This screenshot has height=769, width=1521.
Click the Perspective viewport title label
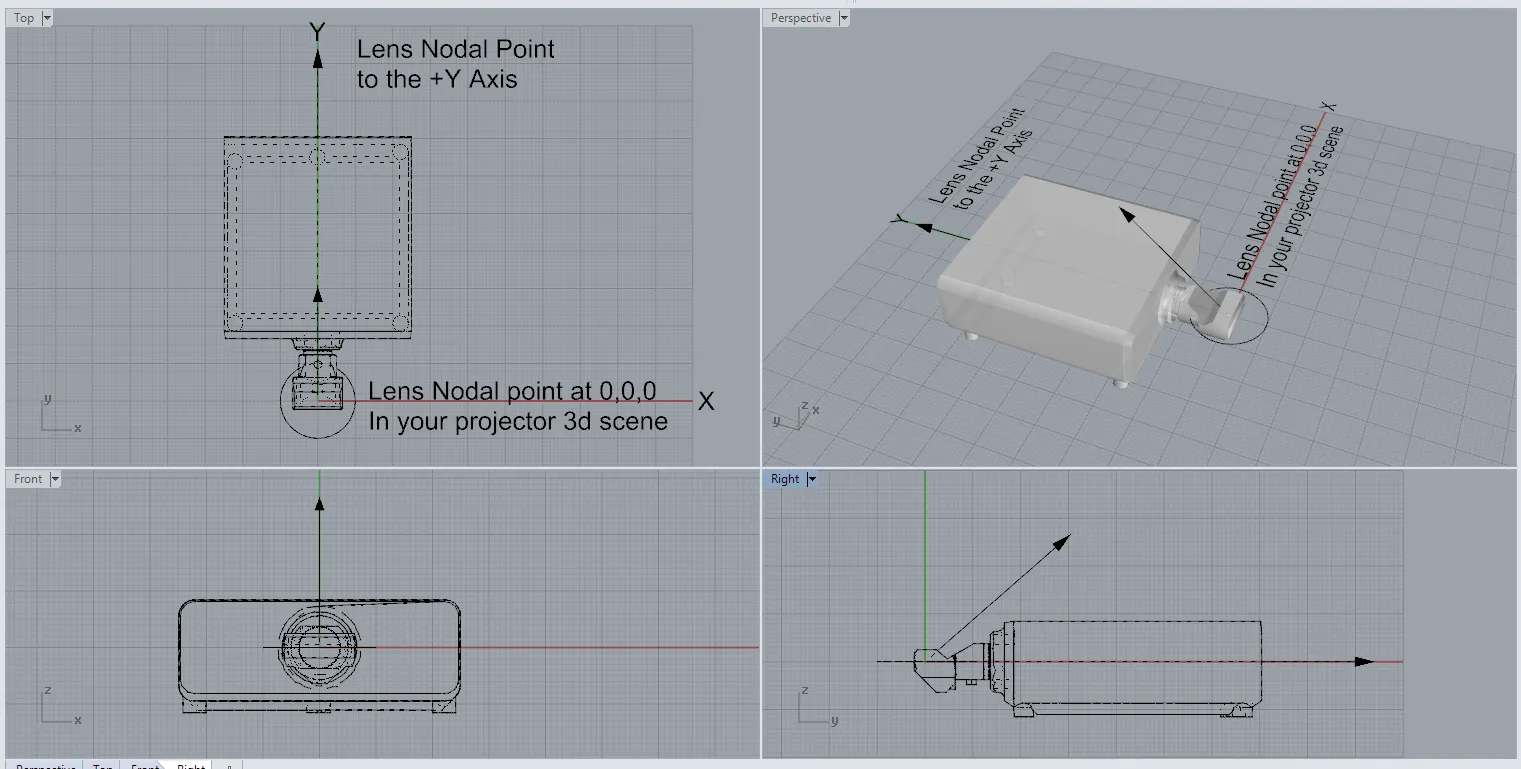click(x=800, y=18)
